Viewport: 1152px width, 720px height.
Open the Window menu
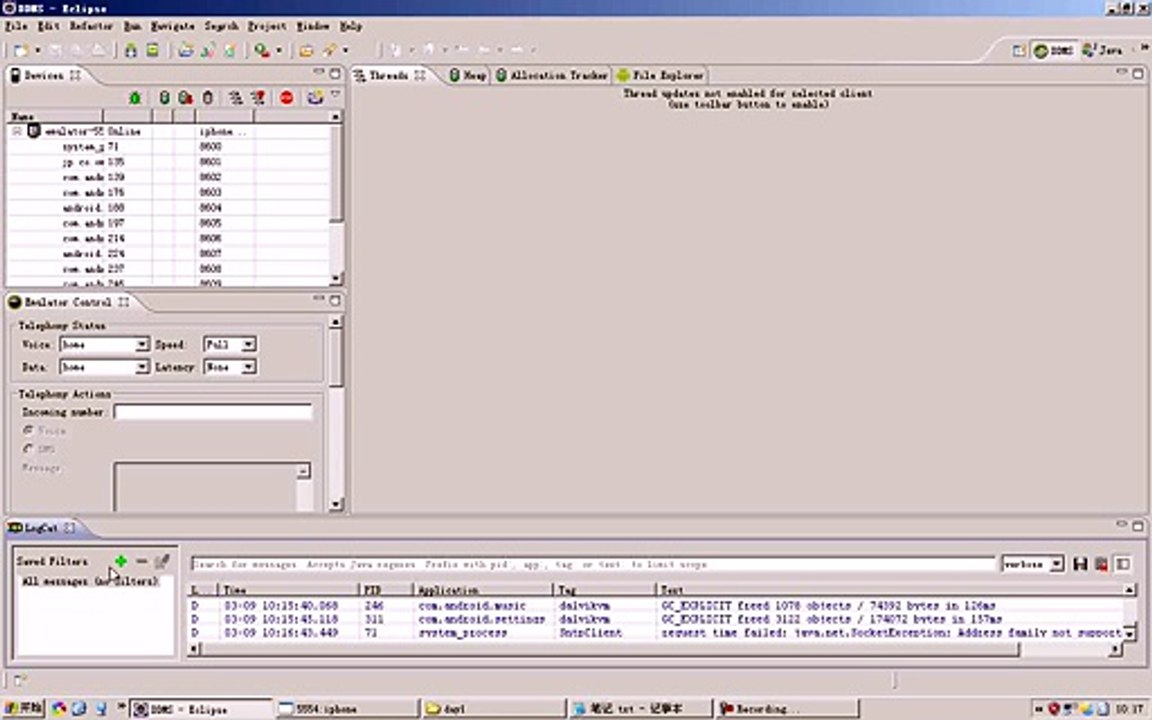click(x=312, y=26)
